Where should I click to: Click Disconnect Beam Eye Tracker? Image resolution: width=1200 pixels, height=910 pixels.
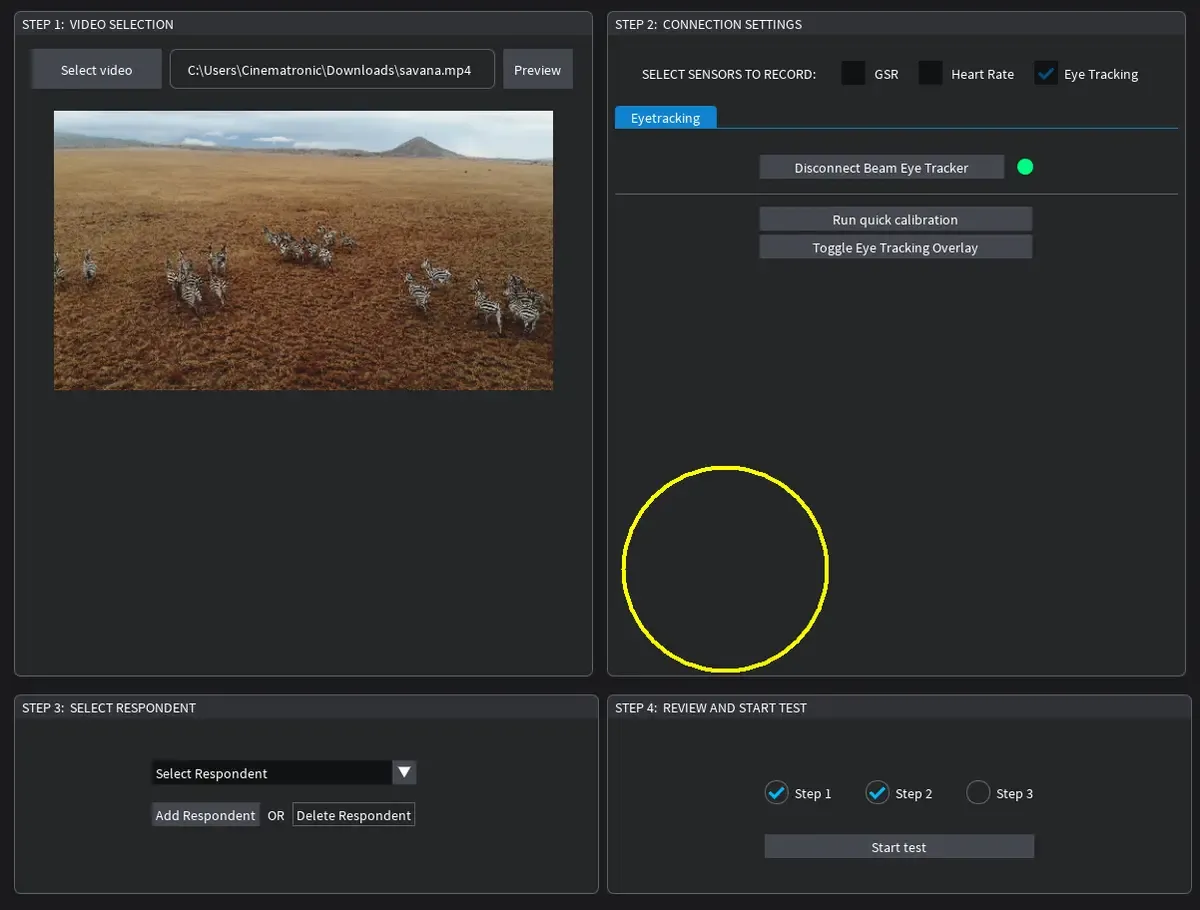(x=881, y=167)
